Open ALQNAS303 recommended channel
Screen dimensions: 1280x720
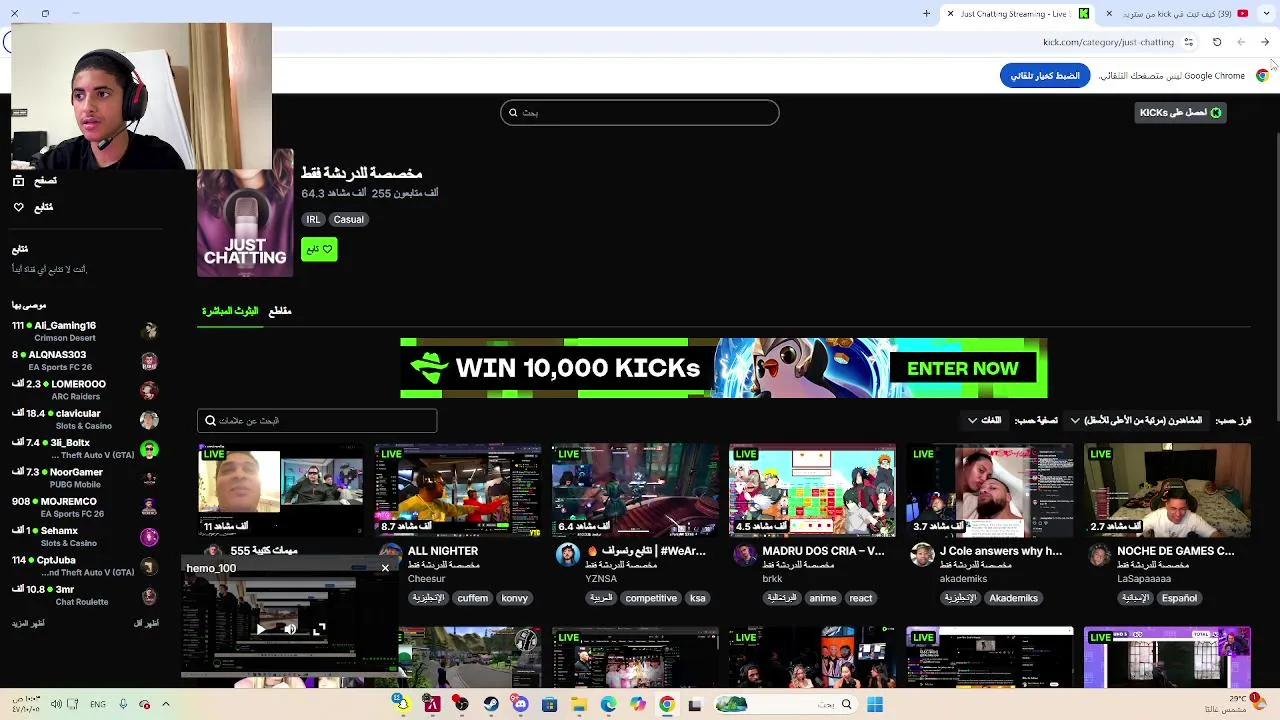click(85, 361)
